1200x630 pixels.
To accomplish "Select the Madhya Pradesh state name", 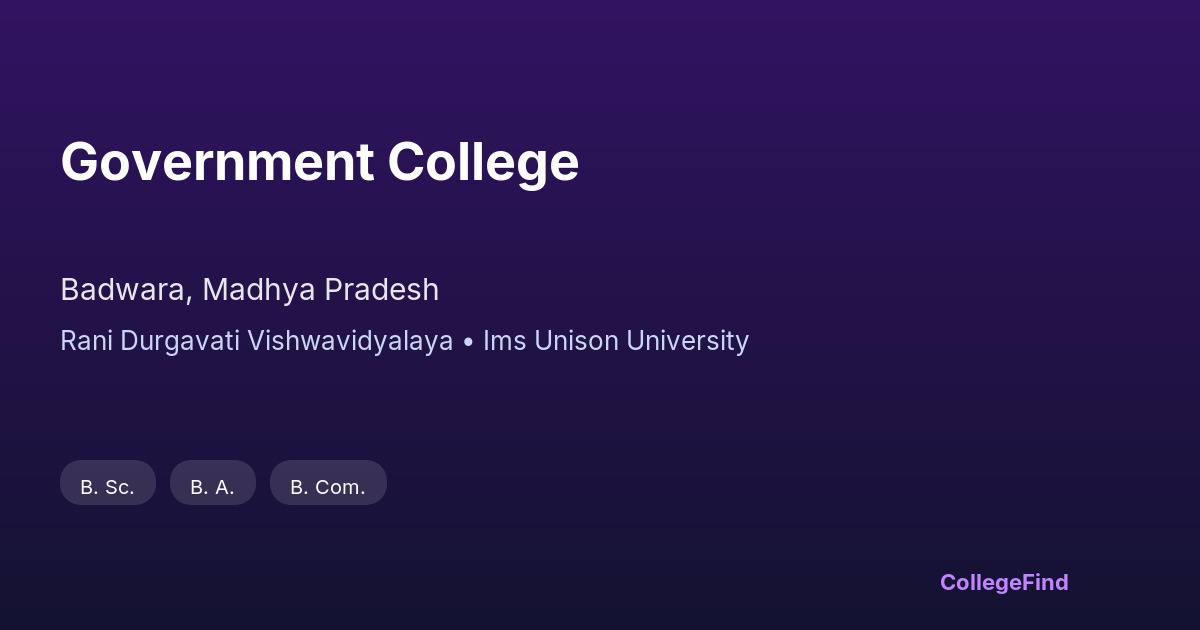I will (320, 290).
